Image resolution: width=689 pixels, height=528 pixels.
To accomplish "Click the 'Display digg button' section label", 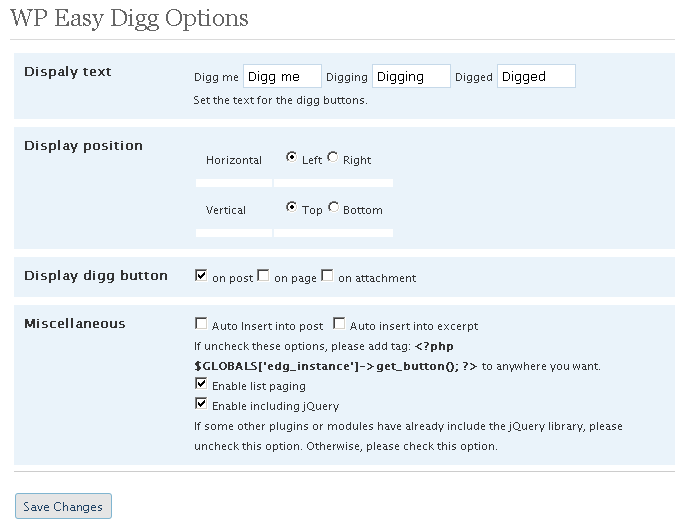I will (x=96, y=275).
